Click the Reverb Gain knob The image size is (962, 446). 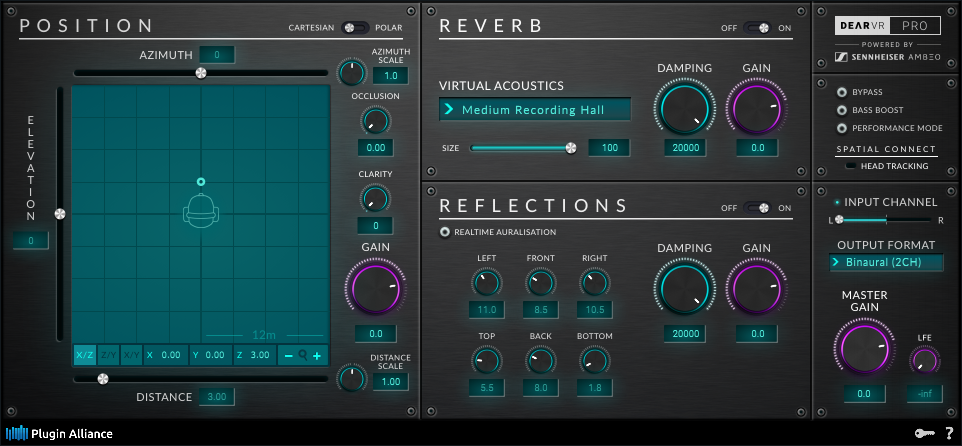tap(756, 110)
